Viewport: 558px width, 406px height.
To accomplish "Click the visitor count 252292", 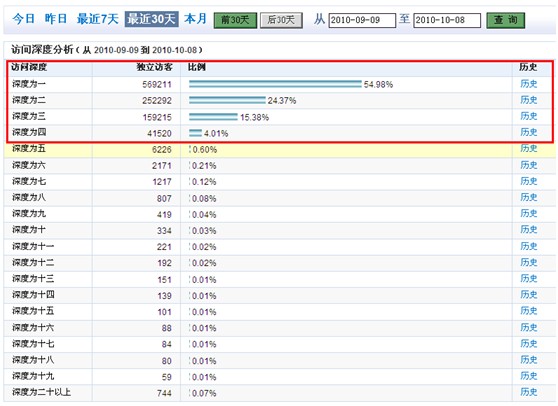I will click(x=157, y=101).
